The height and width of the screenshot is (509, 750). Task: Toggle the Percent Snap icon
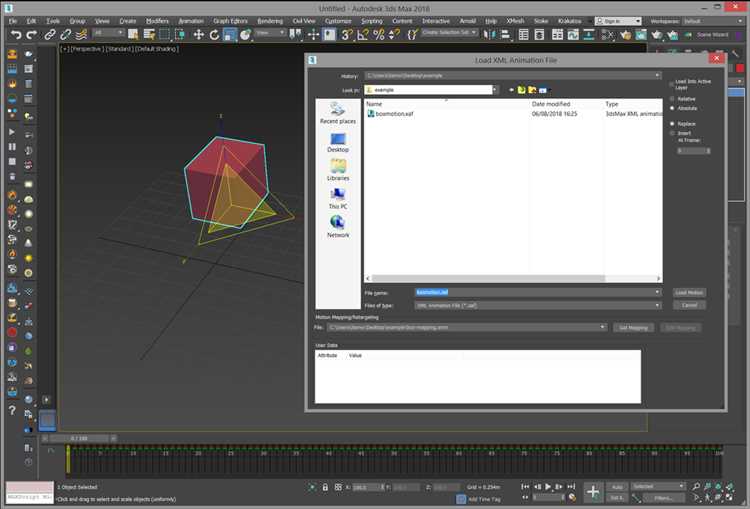[379, 34]
